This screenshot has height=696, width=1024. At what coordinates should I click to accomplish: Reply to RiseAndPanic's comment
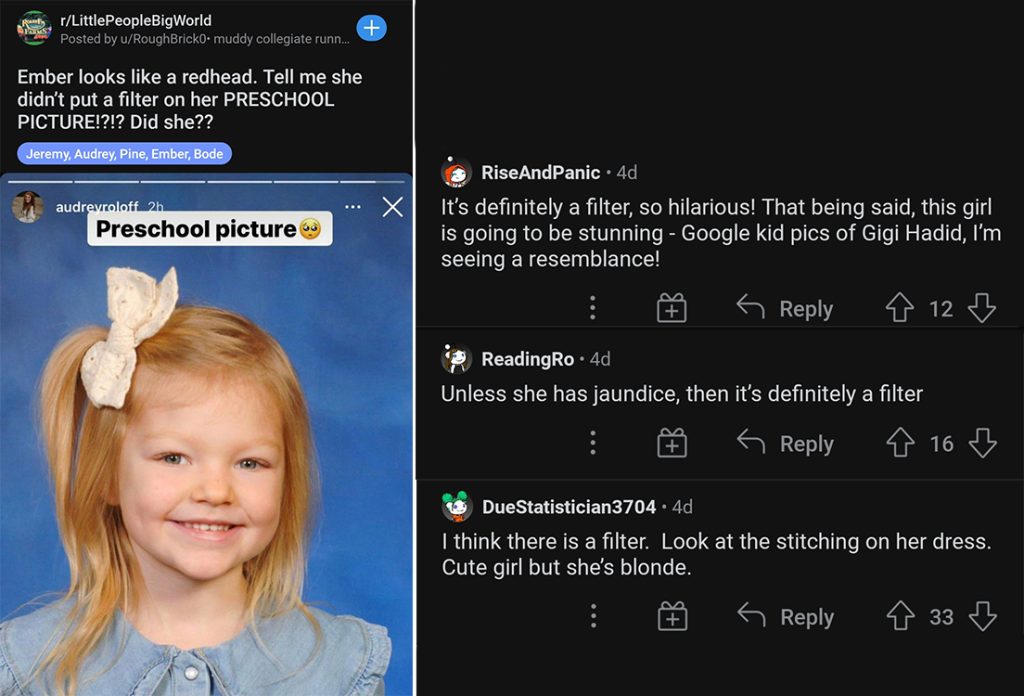[x=785, y=309]
